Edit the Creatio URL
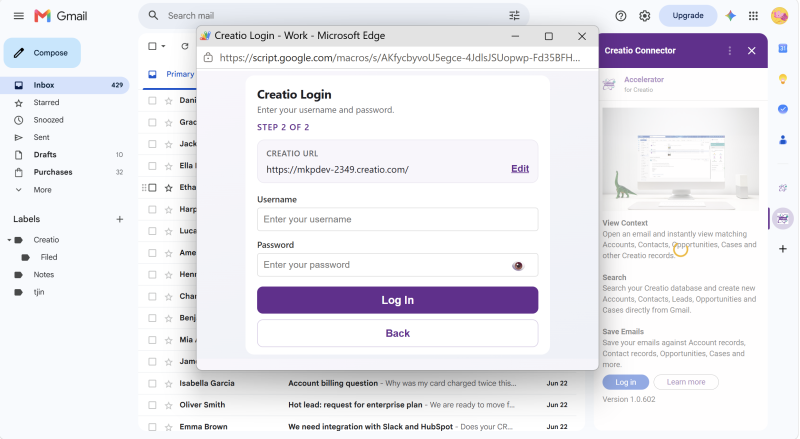Screen dimensions: 800x439 point(520,169)
